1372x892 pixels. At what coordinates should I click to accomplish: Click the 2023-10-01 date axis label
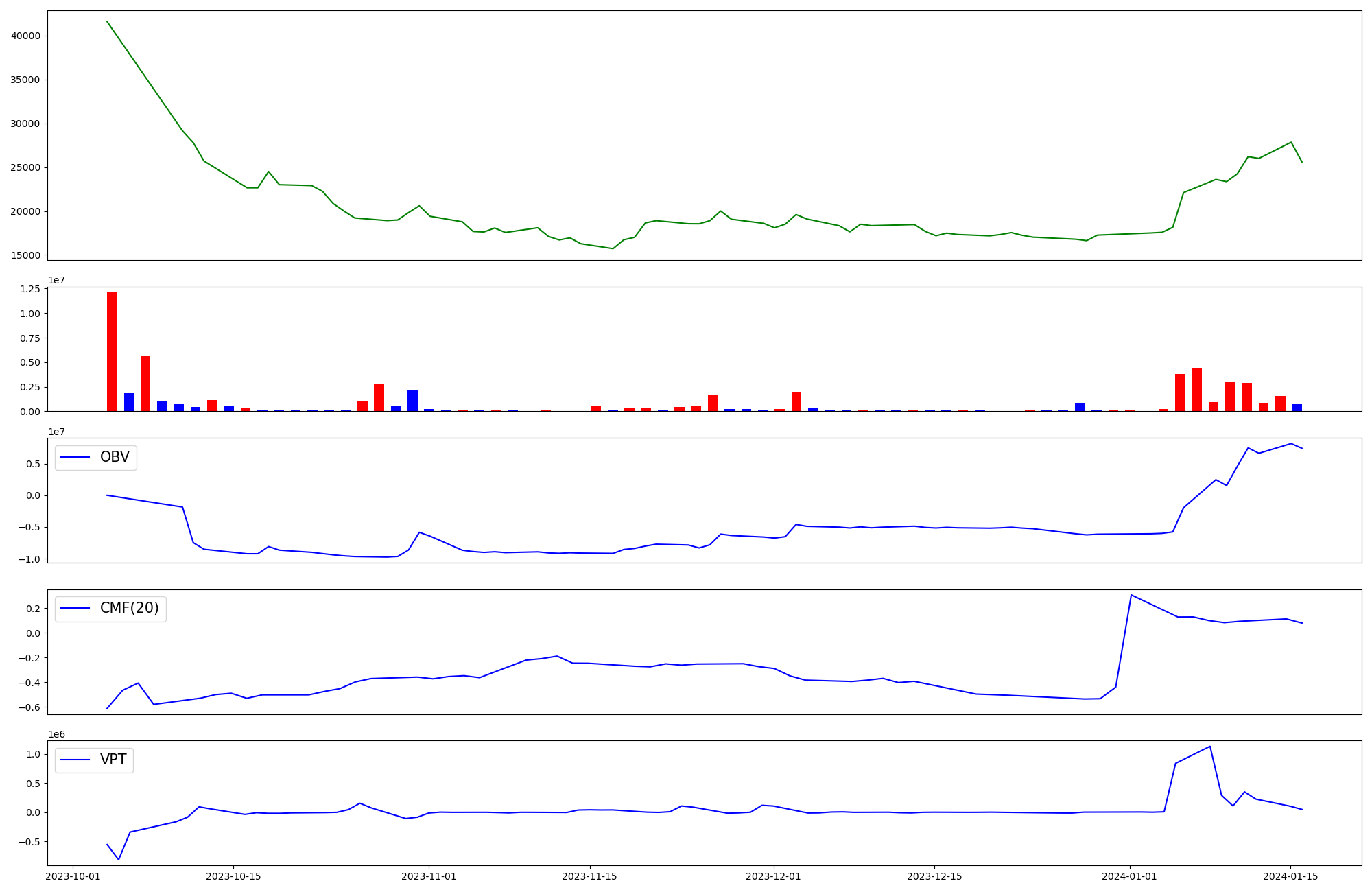point(73,876)
